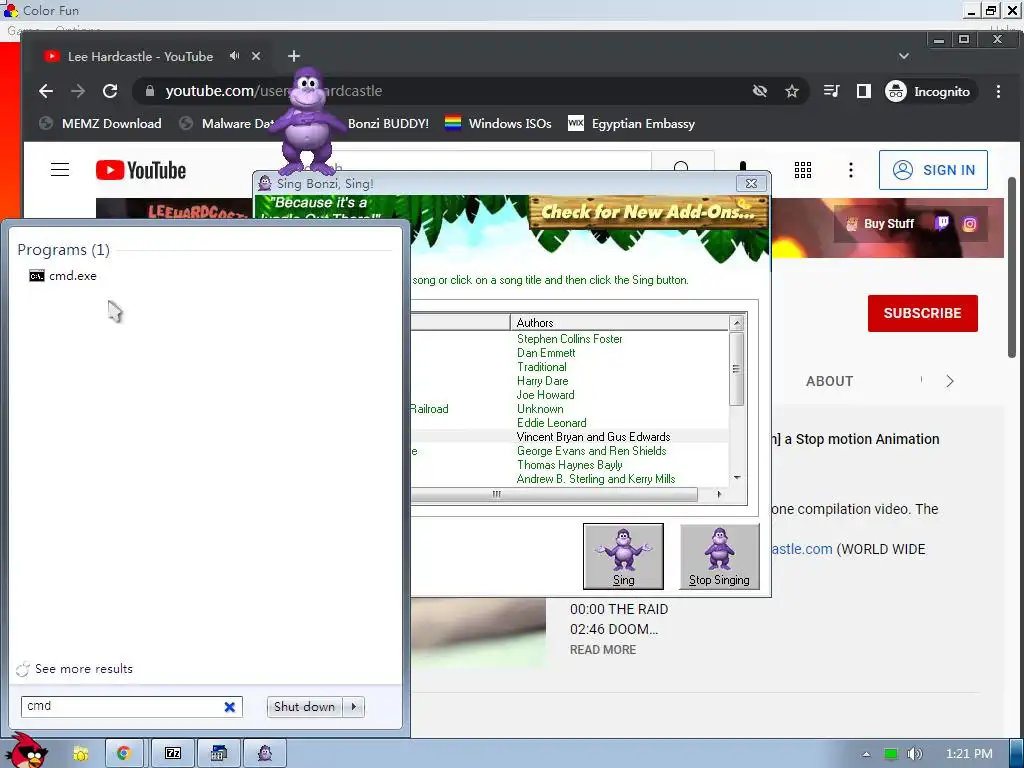Select Andrew B. Sterling and Kerry Mills row
1024x768 pixels.
click(x=569, y=479)
